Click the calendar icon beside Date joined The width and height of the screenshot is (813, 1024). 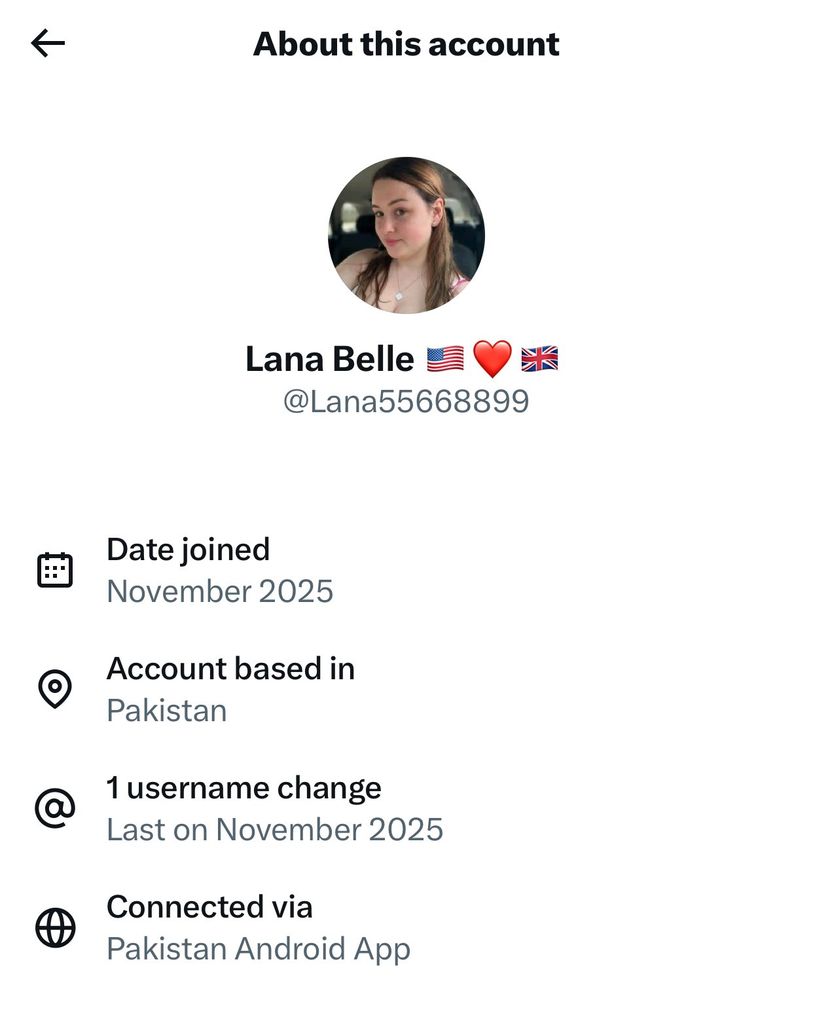click(55, 570)
